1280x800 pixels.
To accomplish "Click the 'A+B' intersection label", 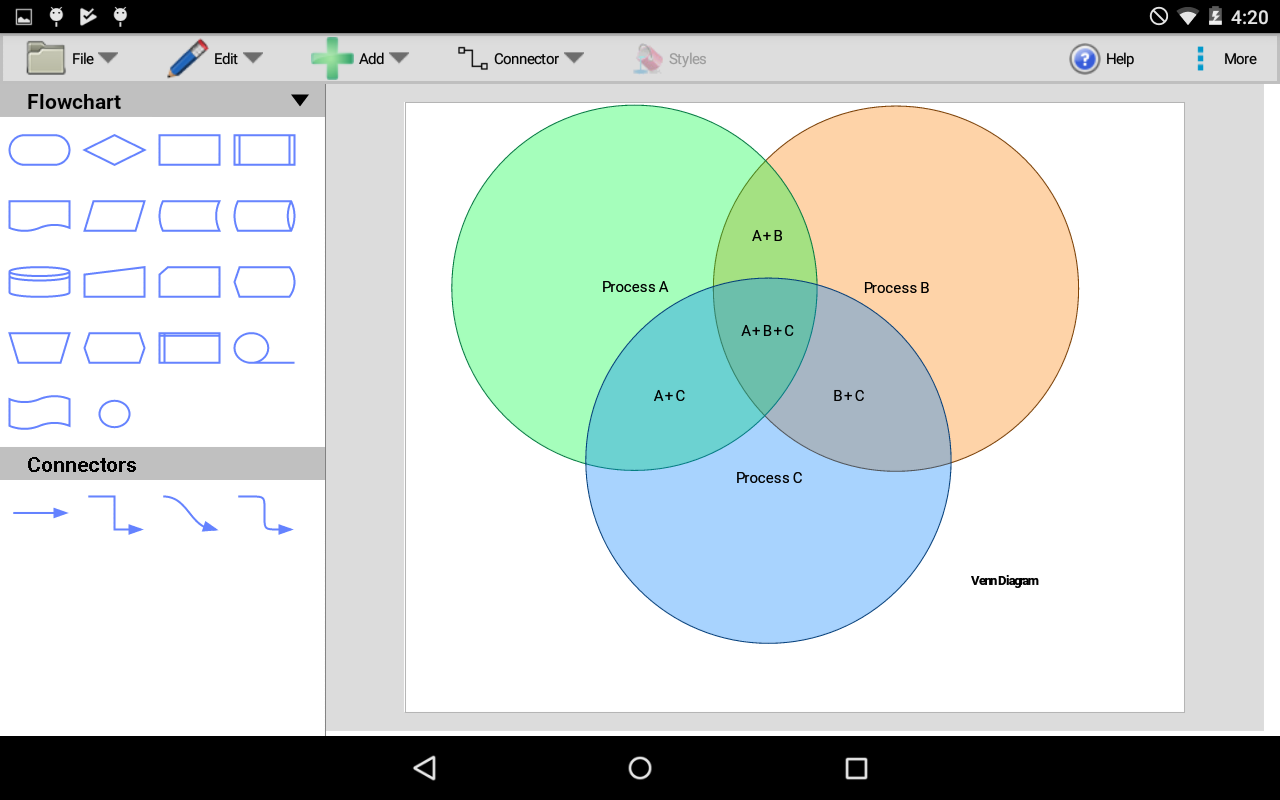I will pyautogui.click(x=767, y=236).
